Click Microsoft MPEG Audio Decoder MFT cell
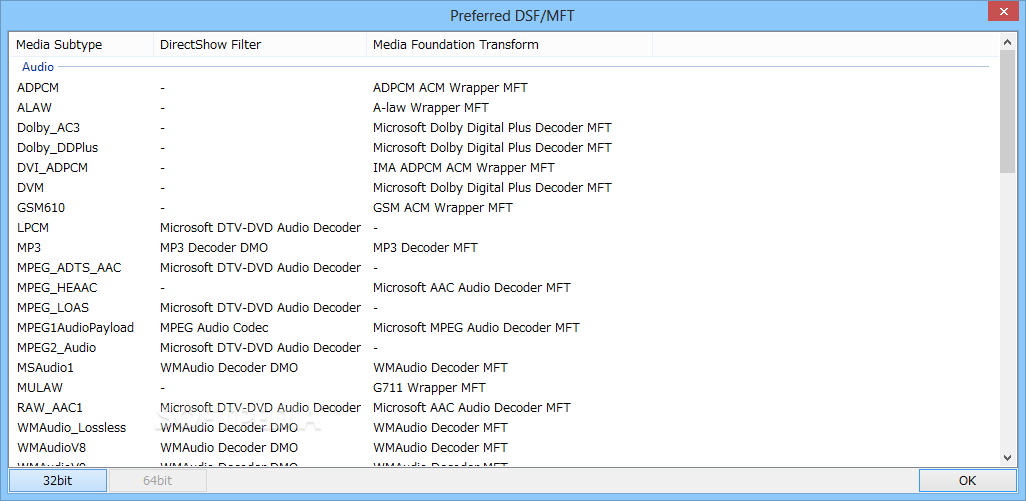 pyautogui.click(x=476, y=327)
